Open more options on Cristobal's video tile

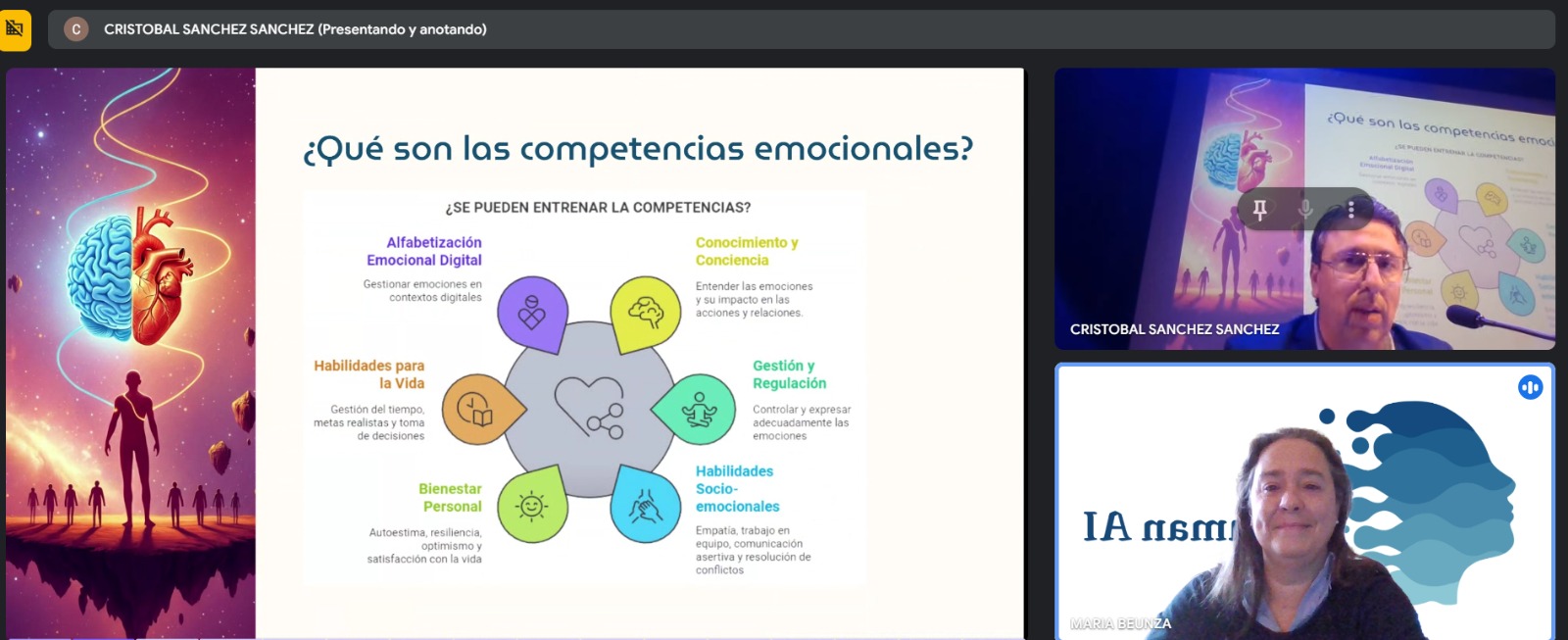point(1350,209)
